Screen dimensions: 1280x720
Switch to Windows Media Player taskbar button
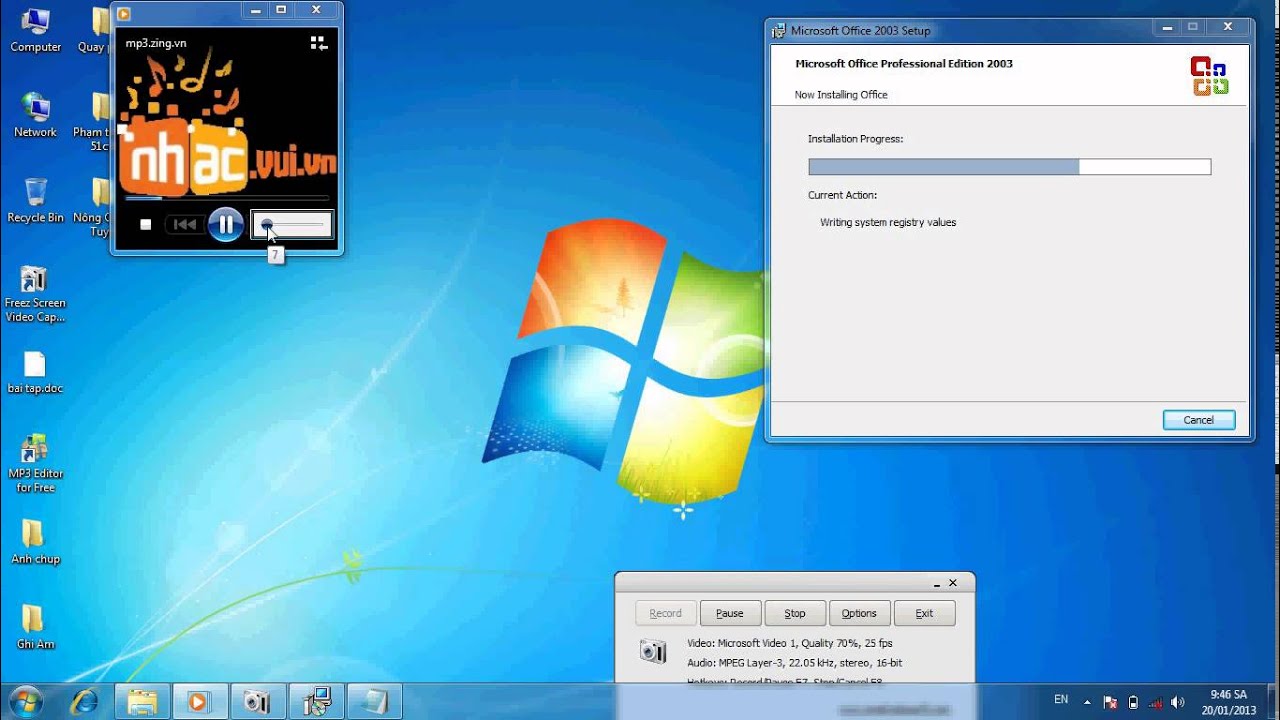point(200,701)
